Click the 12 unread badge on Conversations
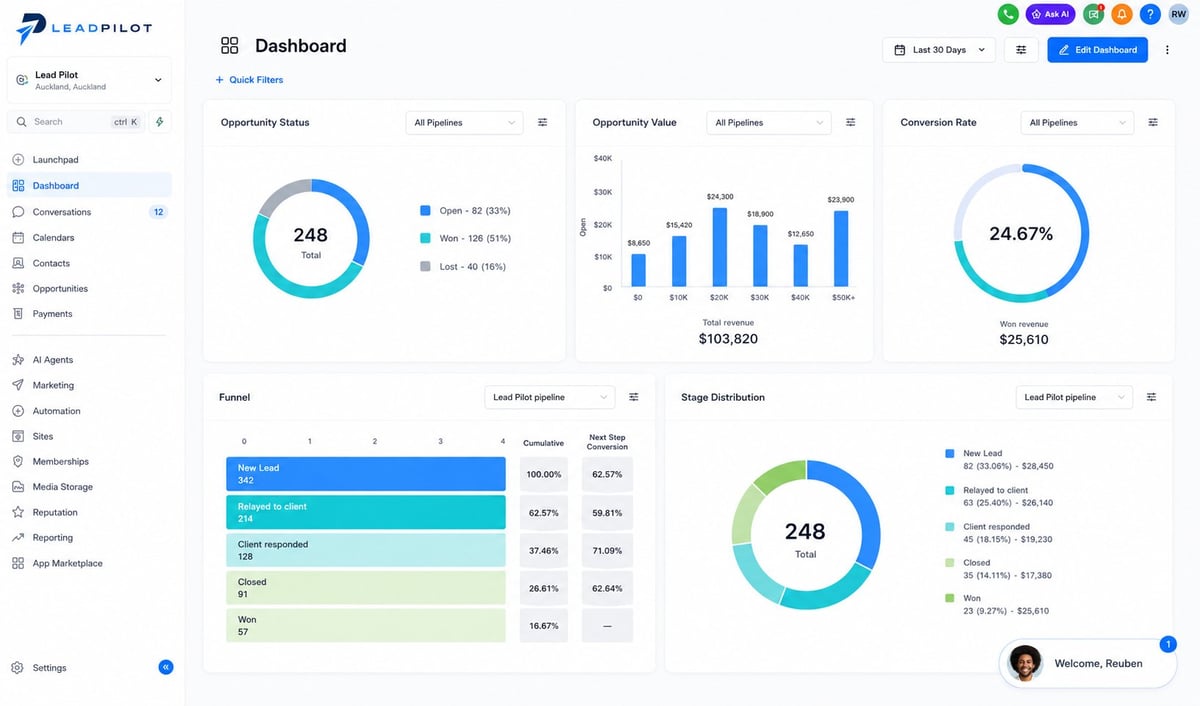 [x=158, y=212]
